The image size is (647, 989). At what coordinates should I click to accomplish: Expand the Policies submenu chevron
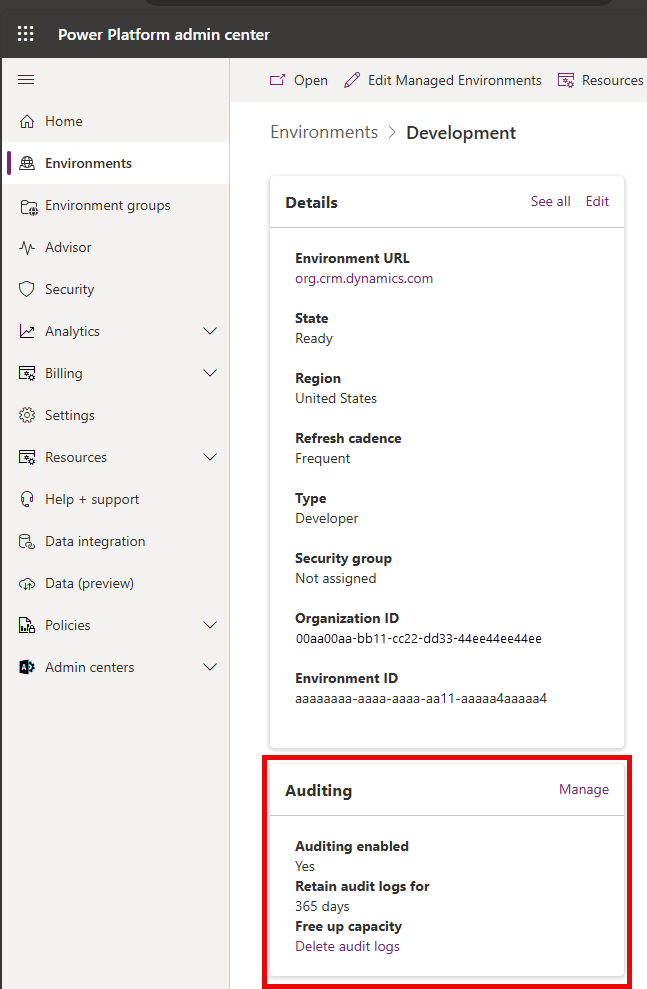pos(210,625)
